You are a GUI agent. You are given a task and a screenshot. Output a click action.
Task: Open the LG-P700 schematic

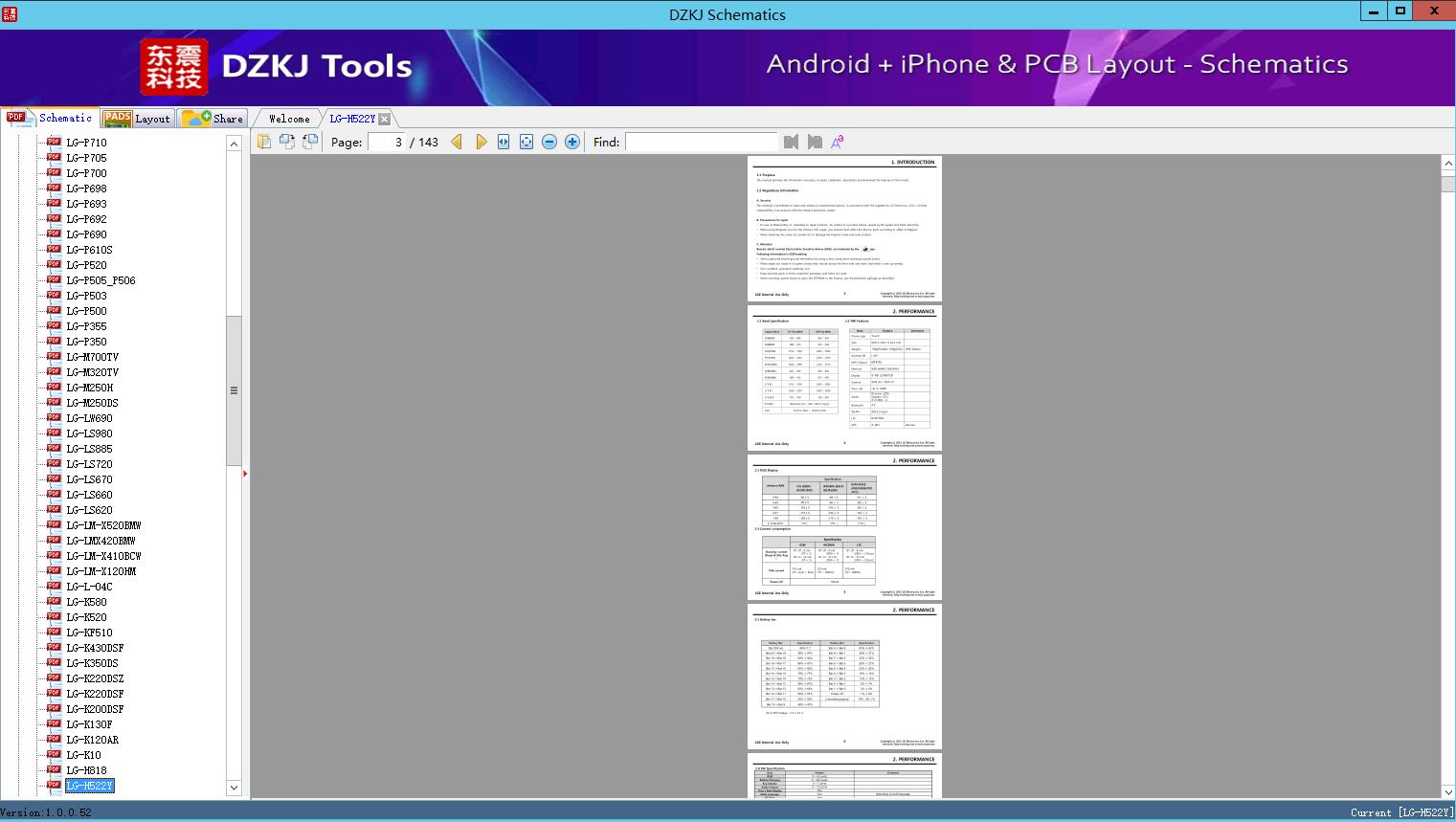(x=86, y=173)
